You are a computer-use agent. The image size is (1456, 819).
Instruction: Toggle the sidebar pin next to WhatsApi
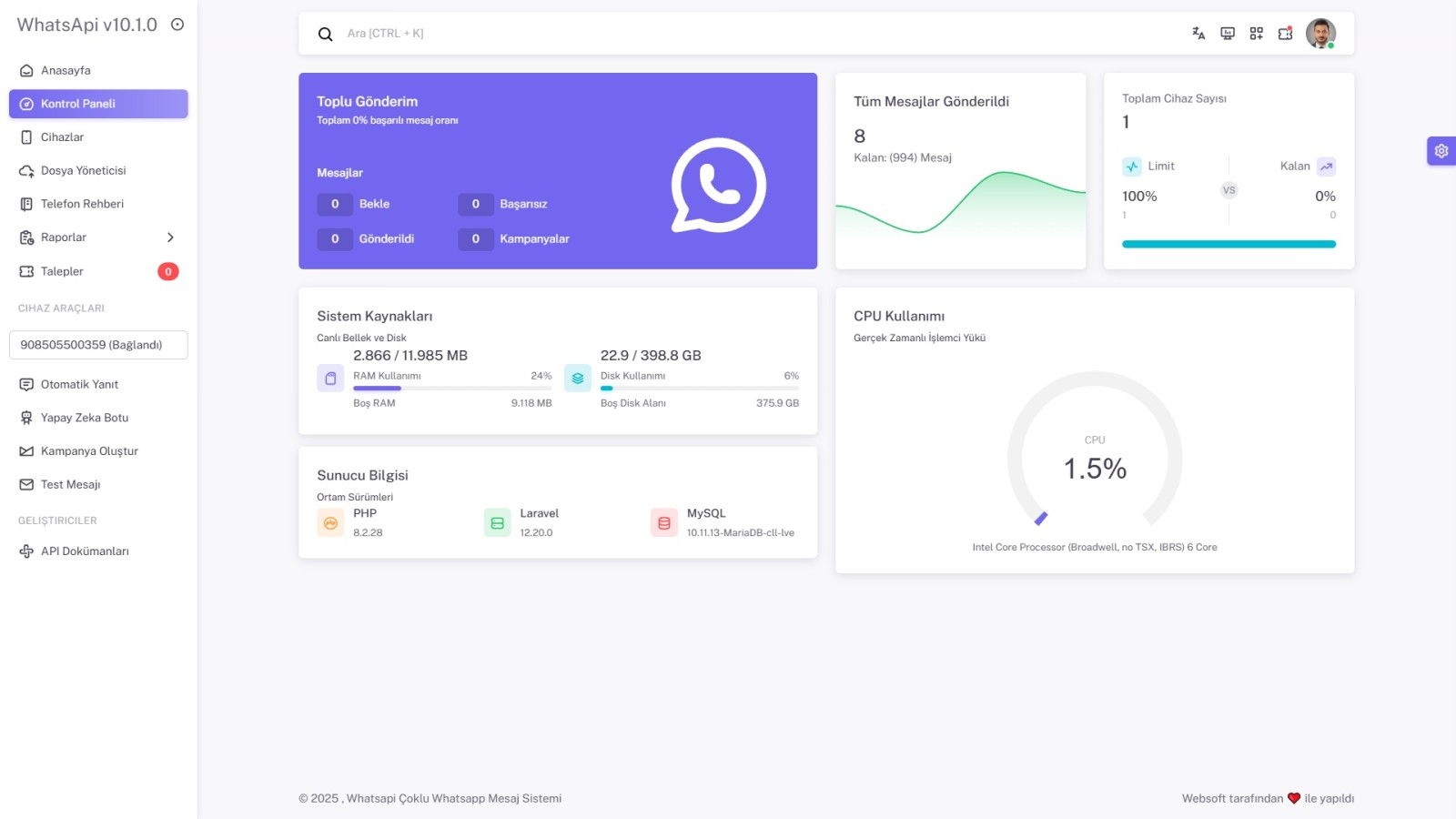[x=177, y=25]
